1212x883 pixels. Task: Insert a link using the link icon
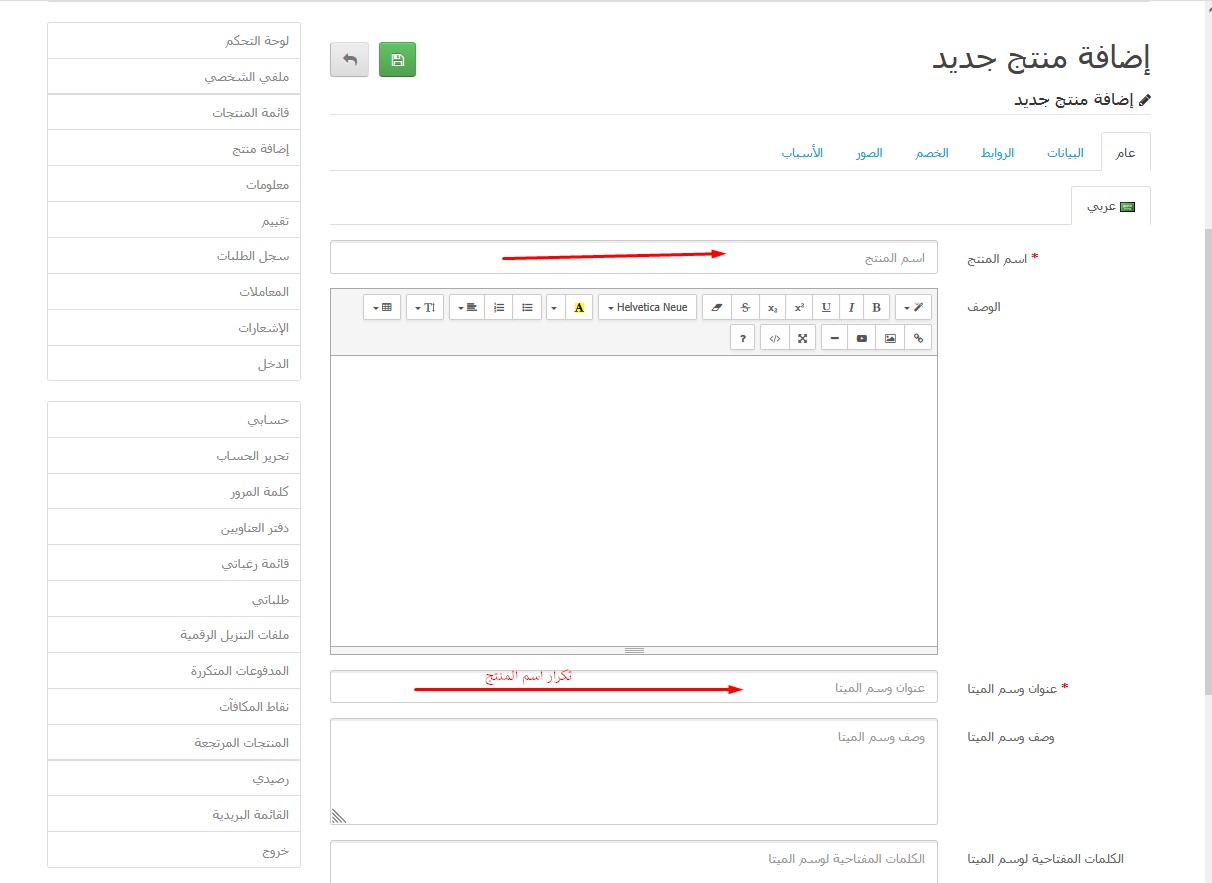click(x=918, y=338)
